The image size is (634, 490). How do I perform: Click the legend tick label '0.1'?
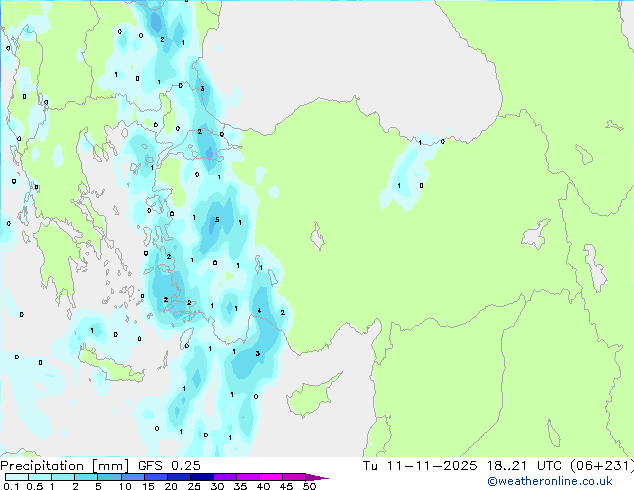point(11,486)
